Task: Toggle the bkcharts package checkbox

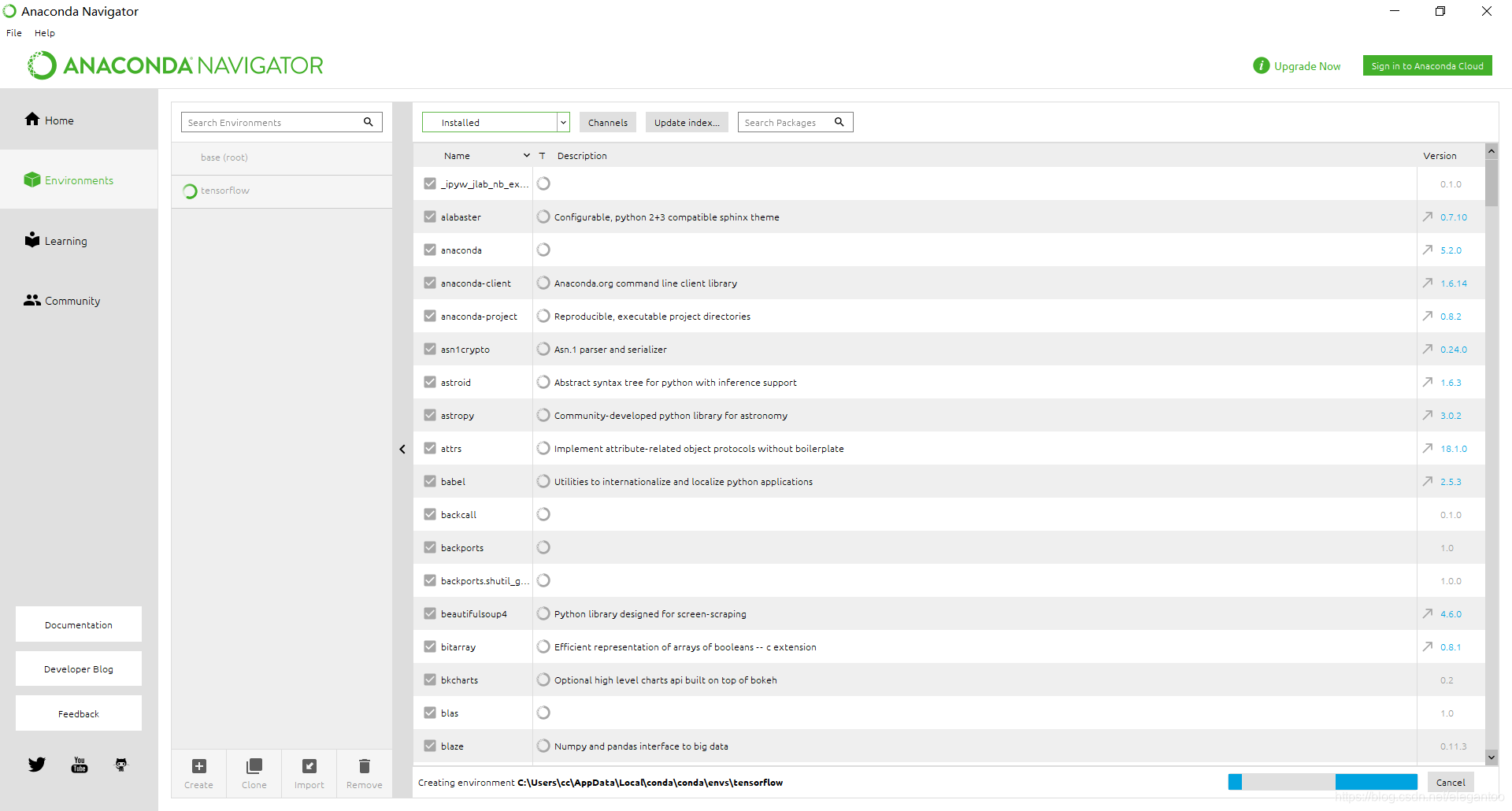Action: click(x=430, y=680)
